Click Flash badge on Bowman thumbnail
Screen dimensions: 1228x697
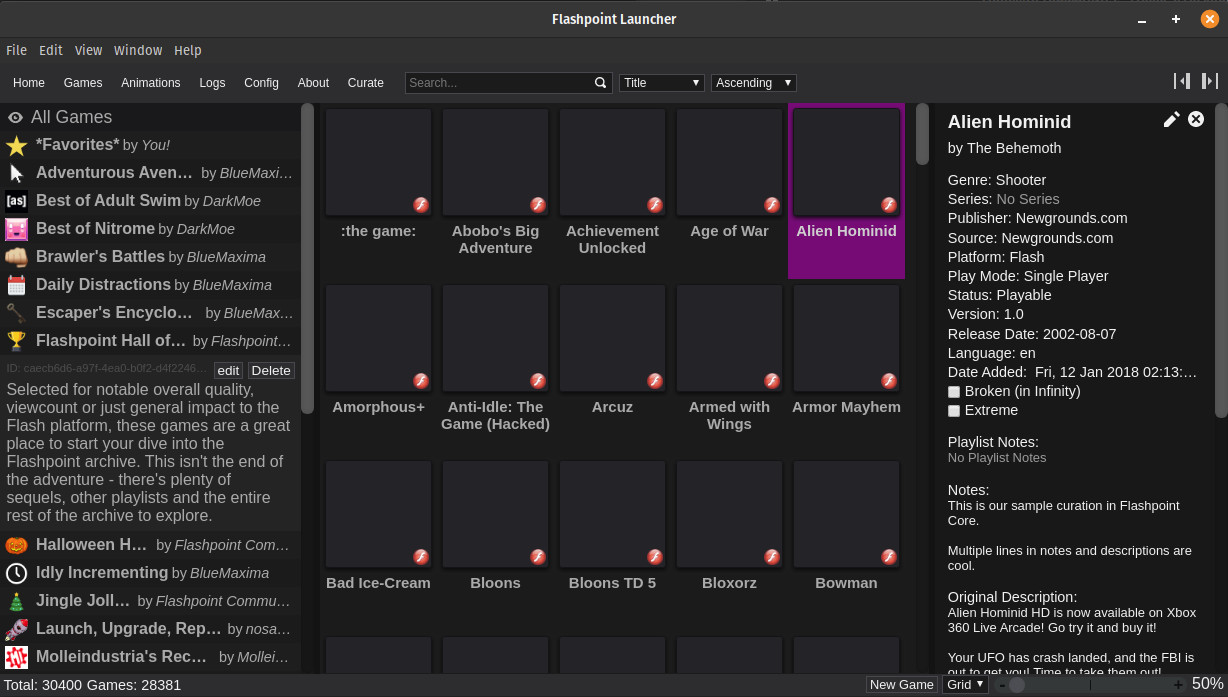[x=889, y=557]
